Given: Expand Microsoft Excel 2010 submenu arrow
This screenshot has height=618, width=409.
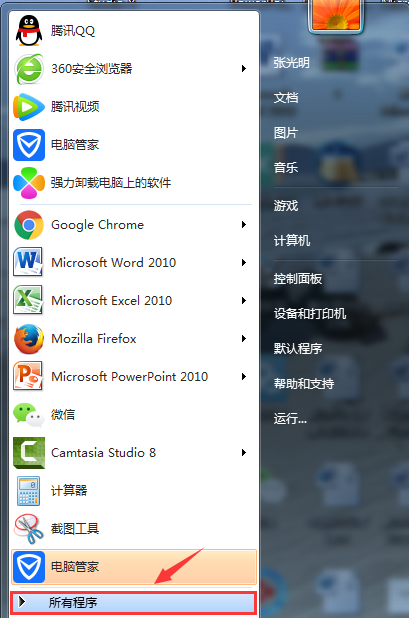Looking at the screenshot, I should [x=244, y=300].
